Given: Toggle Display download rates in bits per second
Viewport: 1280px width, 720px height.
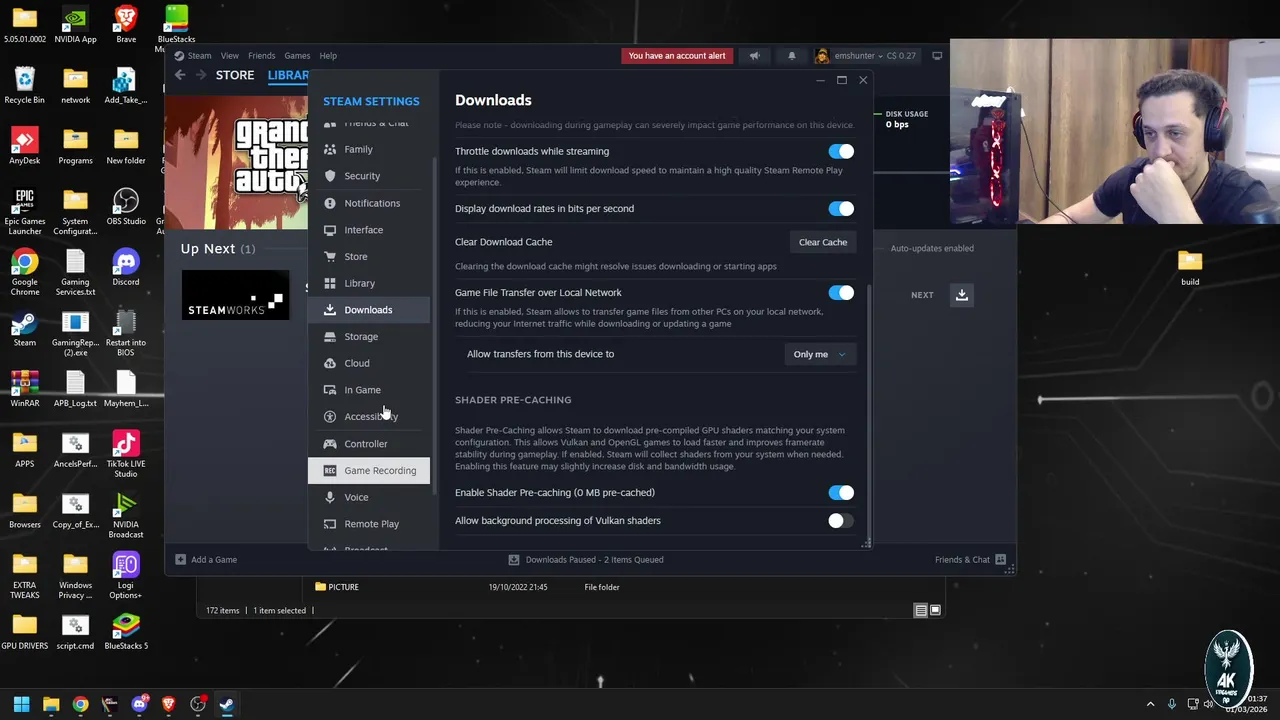Looking at the screenshot, I should coord(841,209).
